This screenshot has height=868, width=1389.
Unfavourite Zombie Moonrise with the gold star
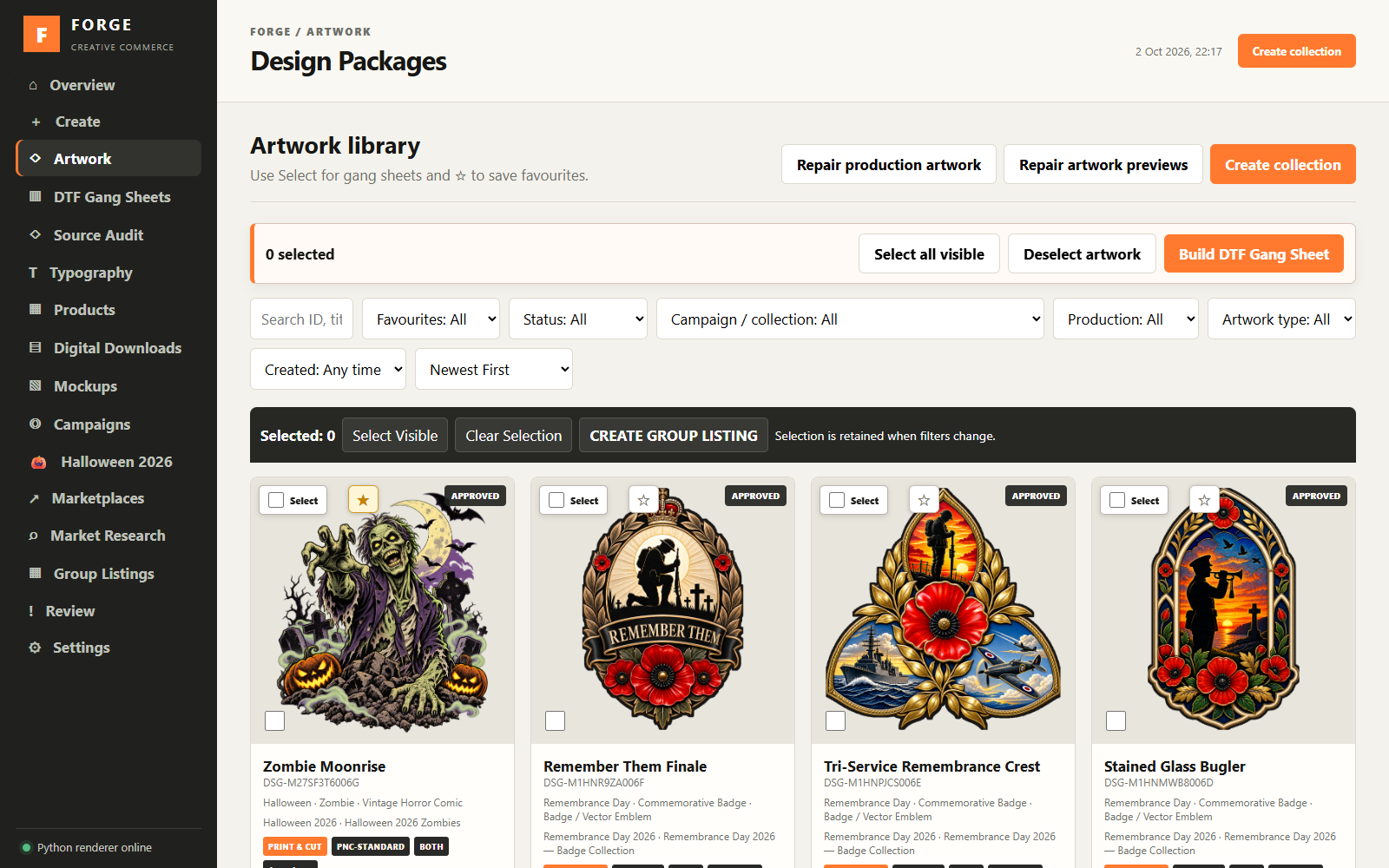point(363,500)
